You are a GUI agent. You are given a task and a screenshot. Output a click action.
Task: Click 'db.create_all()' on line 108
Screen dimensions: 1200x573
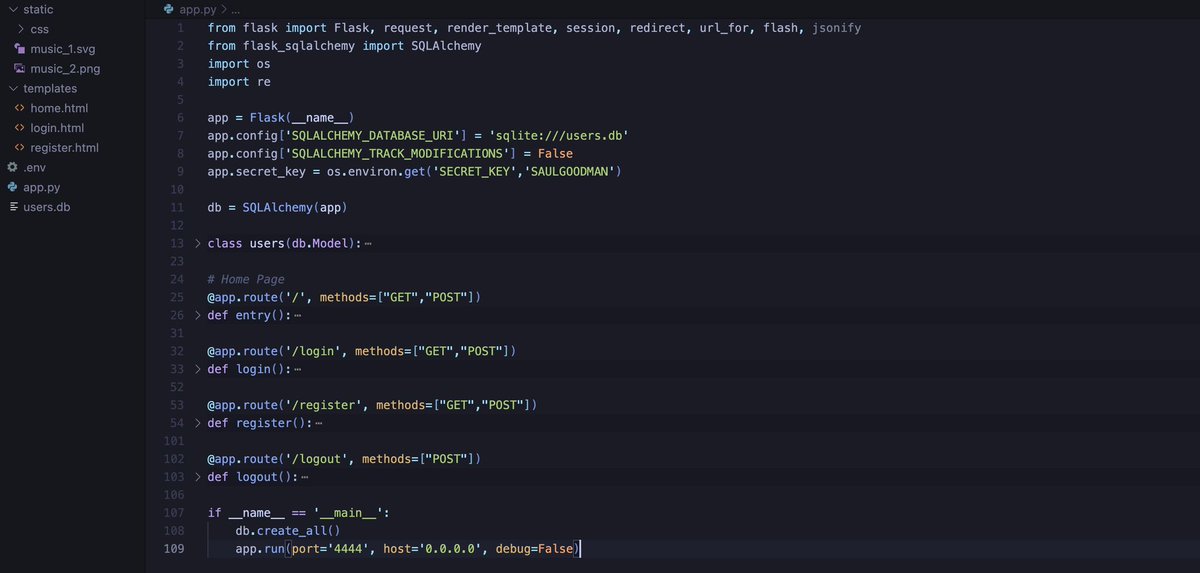288,531
